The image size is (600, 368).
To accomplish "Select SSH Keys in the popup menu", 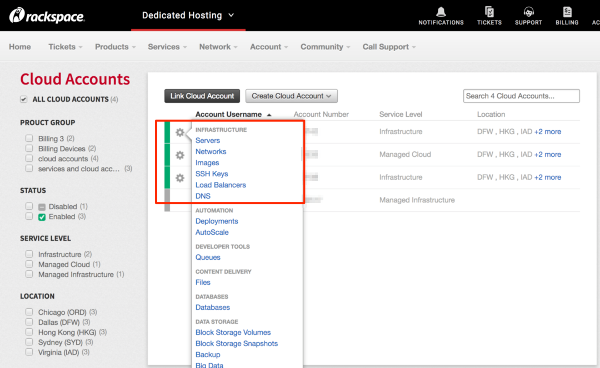I will (212, 174).
